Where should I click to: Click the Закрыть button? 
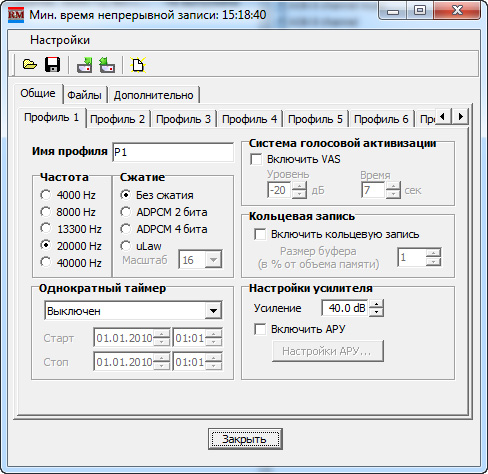pos(245,439)
